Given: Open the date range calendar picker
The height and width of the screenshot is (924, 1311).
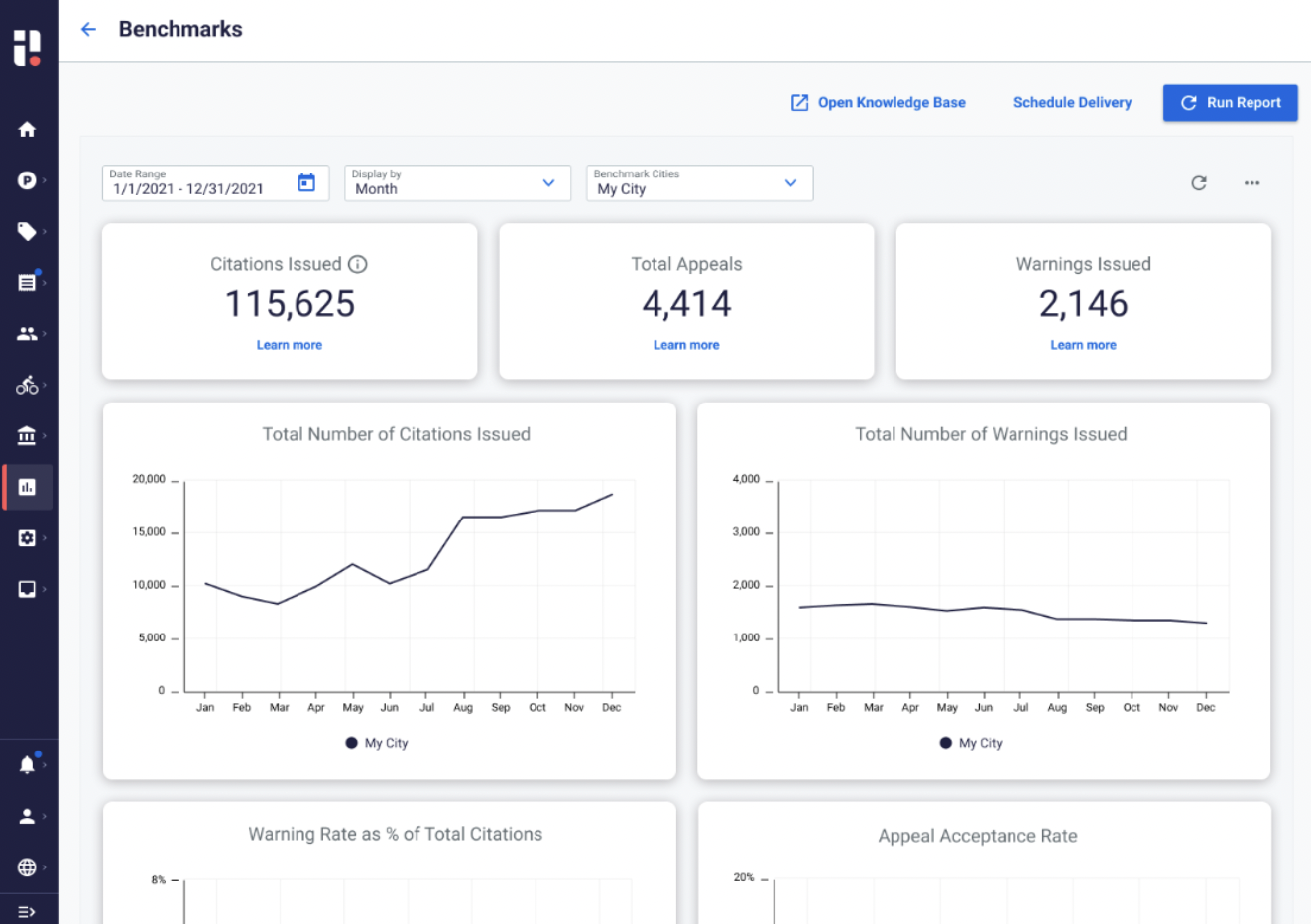Looking at the screenshot, I should [x=306, y=183].
